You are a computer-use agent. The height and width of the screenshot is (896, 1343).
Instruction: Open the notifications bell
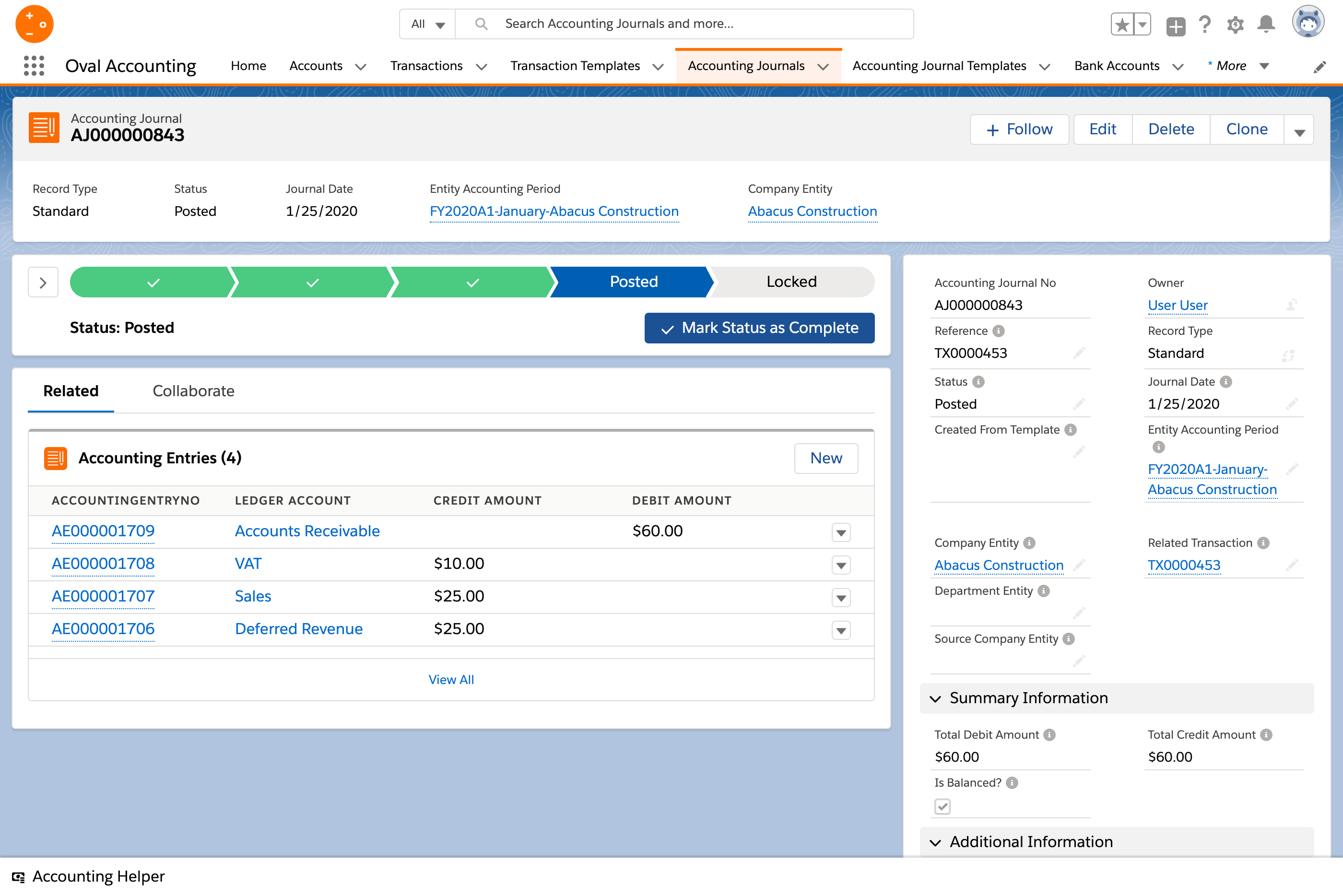[x=1266, y=24]
